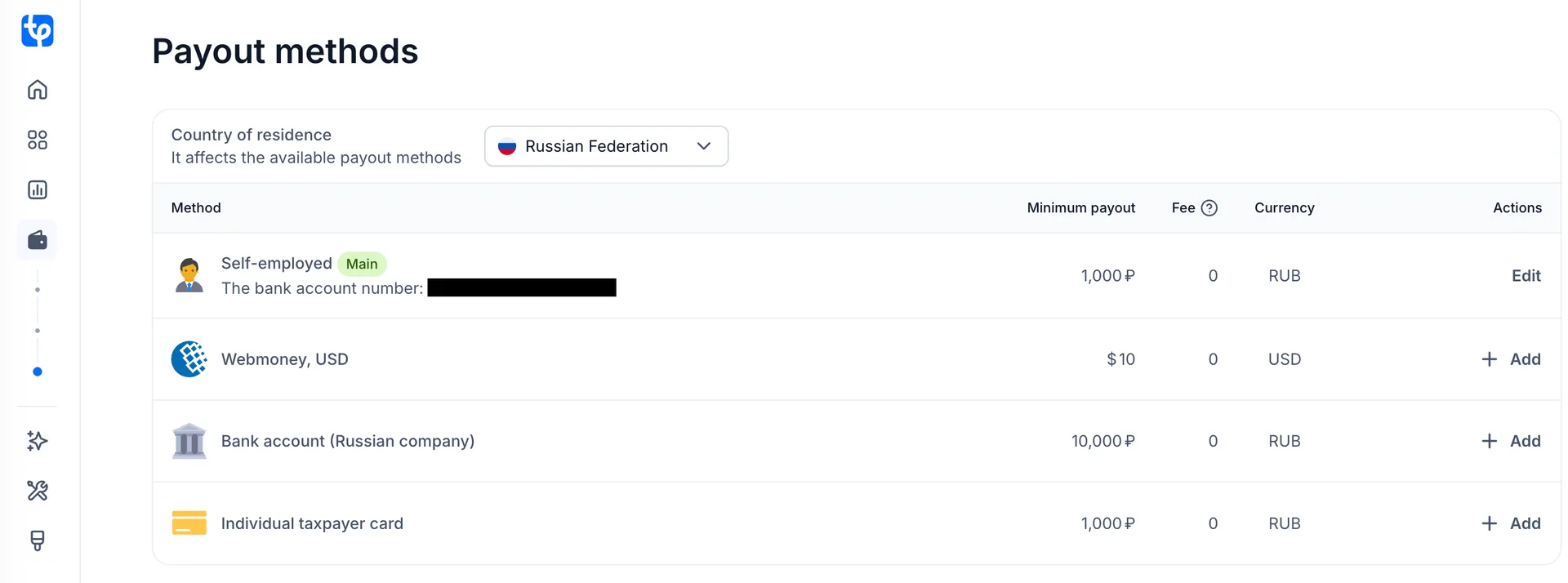The height and width of the screenshot is (583, 1568).
Task: Click the Main badge on Self-employed
Action: [362, 264]
